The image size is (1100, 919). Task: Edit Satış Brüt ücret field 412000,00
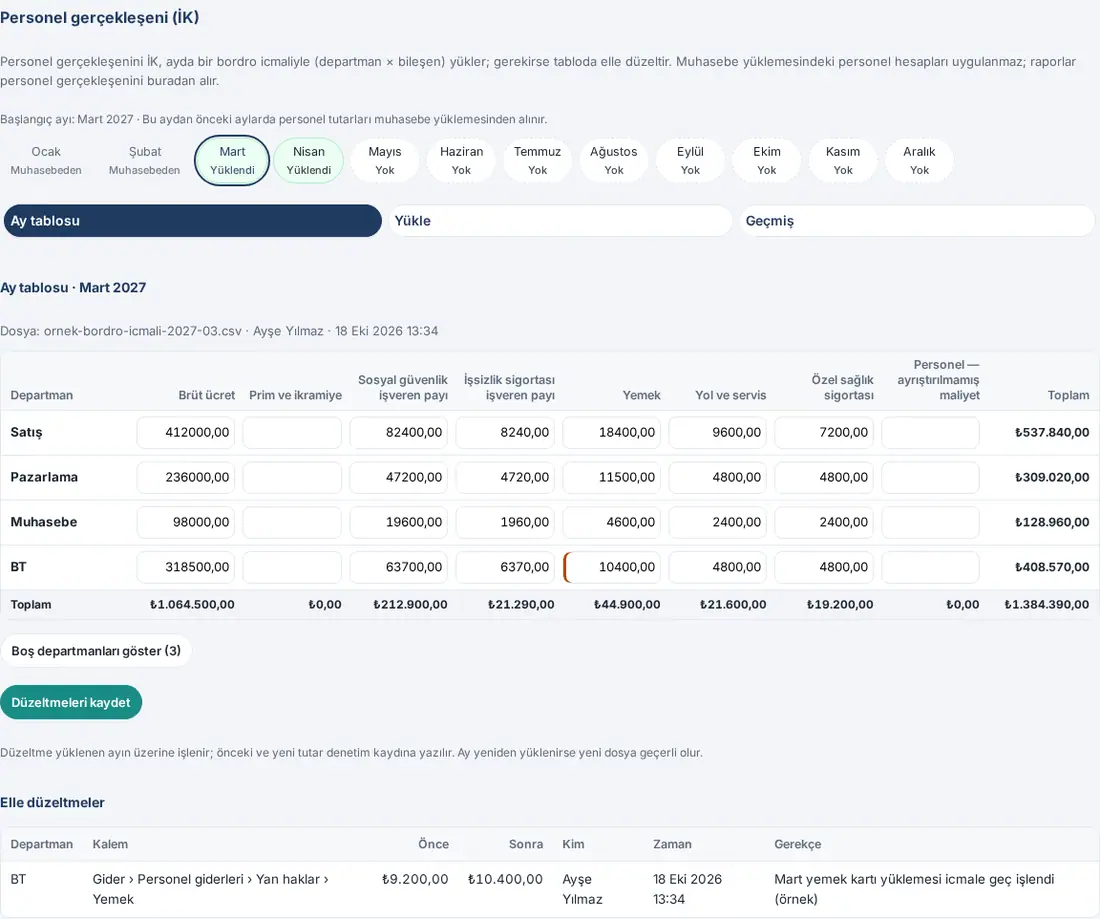[x=186, y=433]
